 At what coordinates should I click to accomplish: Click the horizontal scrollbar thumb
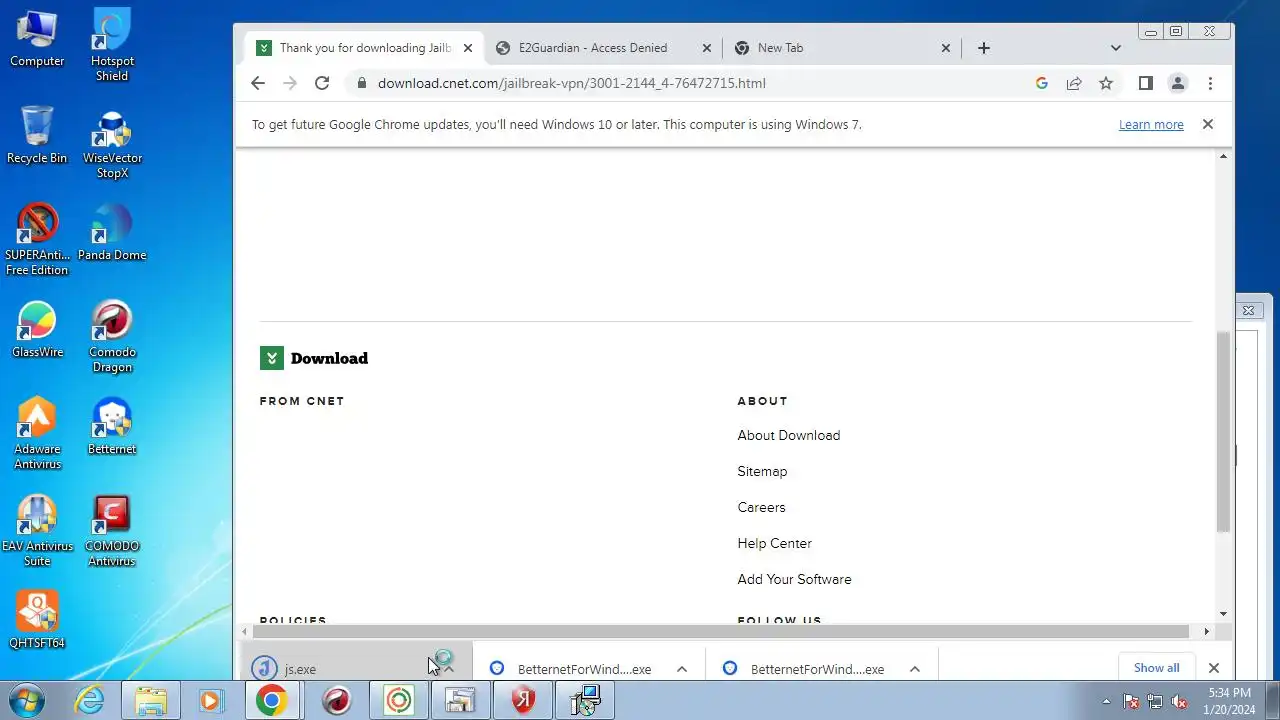(x=721, y=631)
